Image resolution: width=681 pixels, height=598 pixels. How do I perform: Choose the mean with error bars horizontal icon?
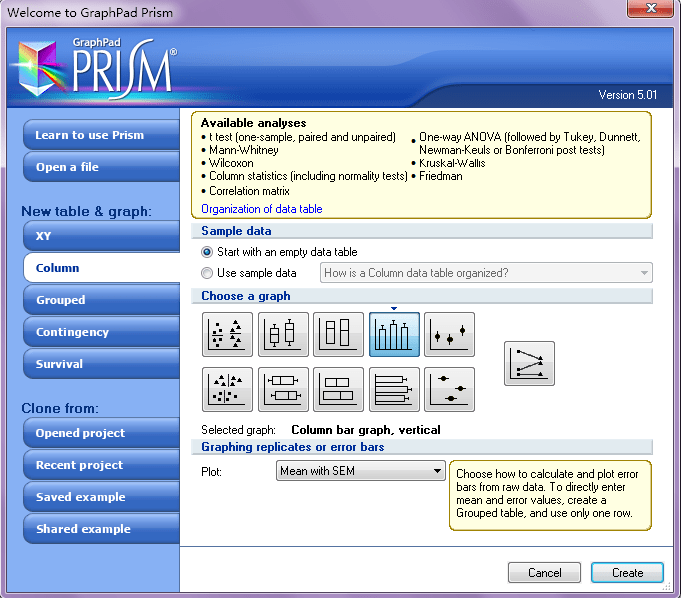450,390
